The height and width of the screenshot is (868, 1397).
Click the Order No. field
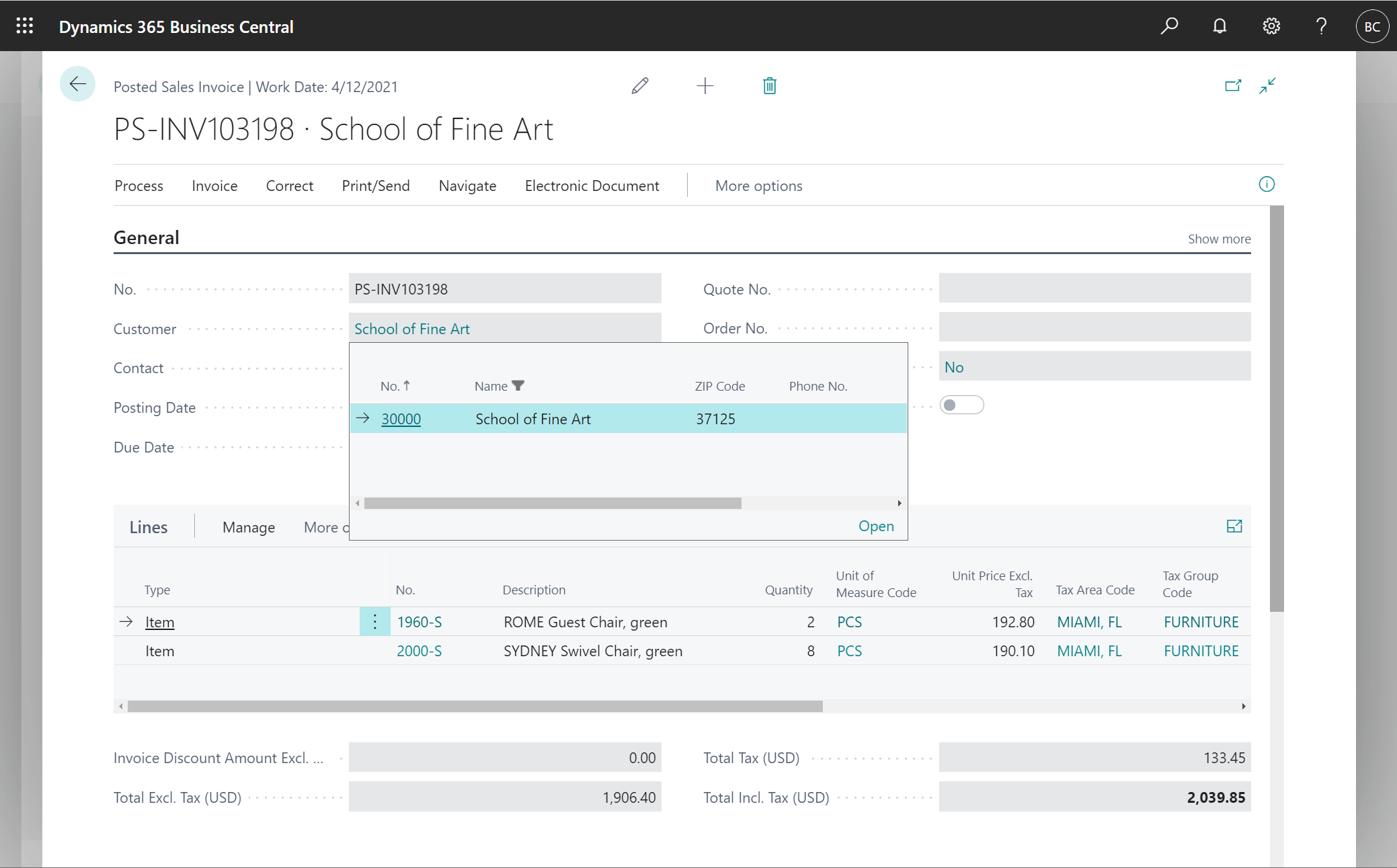click(1094, 327)
